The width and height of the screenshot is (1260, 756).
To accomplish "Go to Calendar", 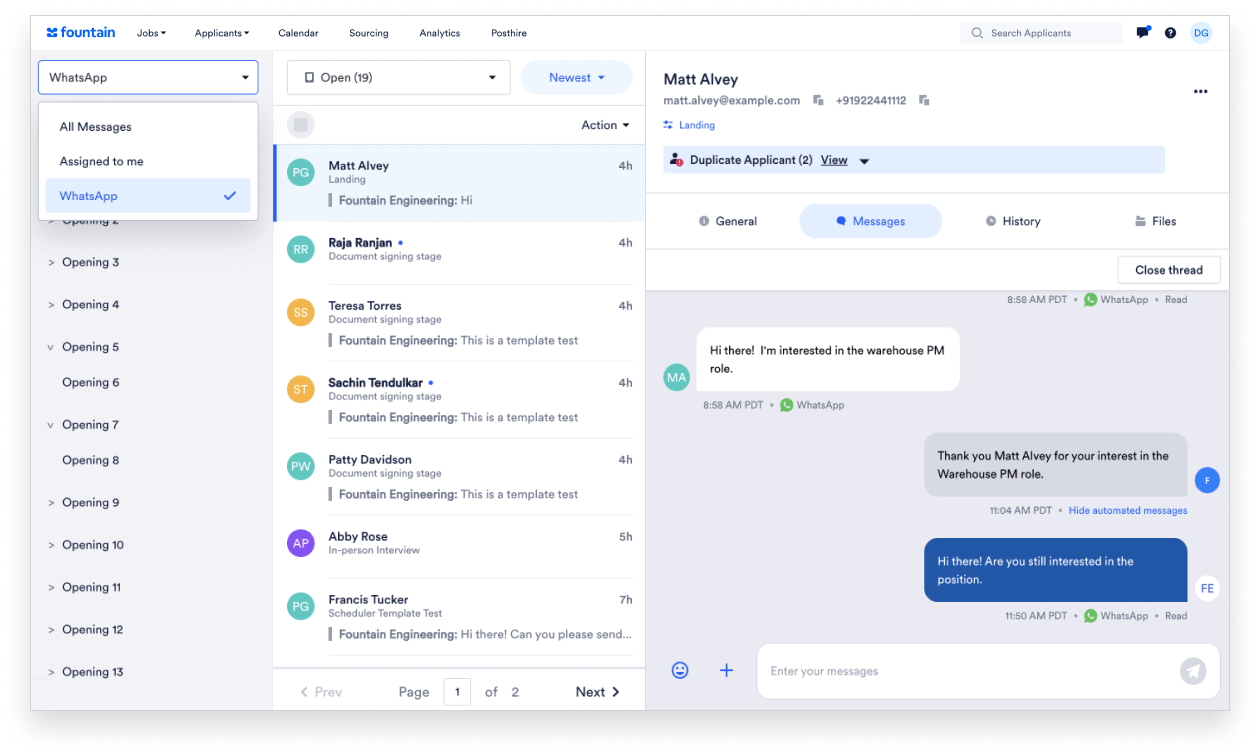I will pos(298,33).
